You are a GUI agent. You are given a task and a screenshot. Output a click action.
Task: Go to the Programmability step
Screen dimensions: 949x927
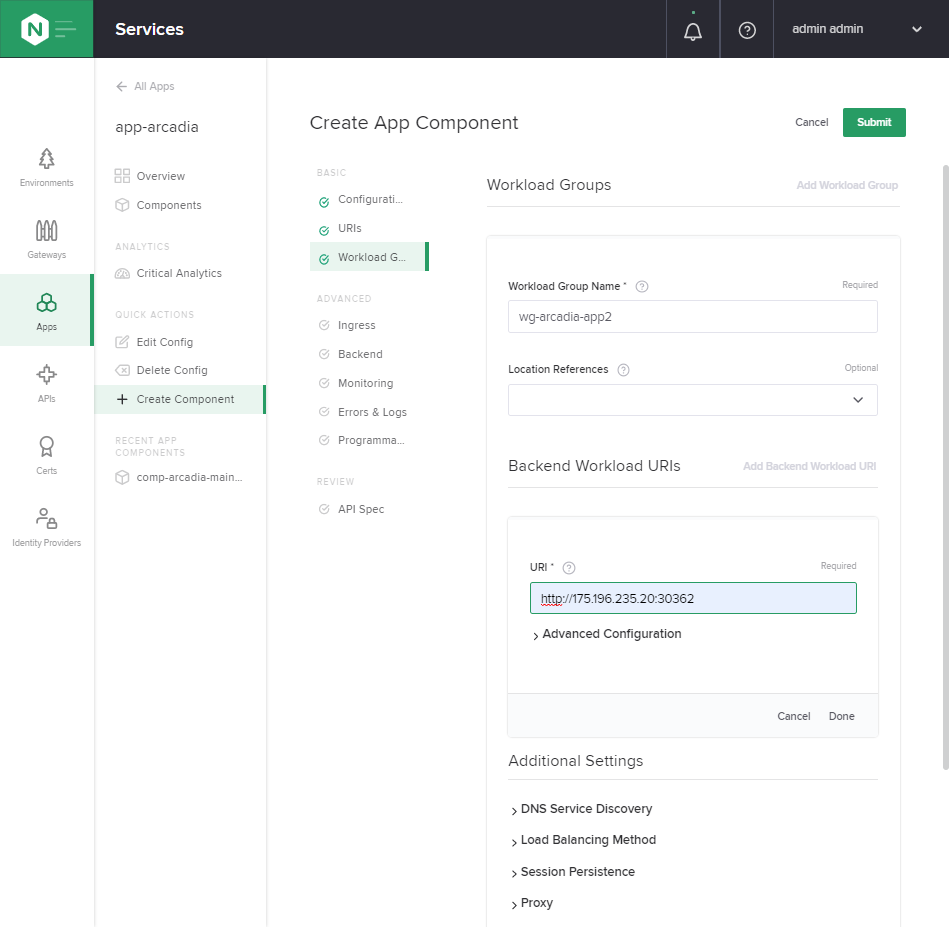tap(369, 441)
